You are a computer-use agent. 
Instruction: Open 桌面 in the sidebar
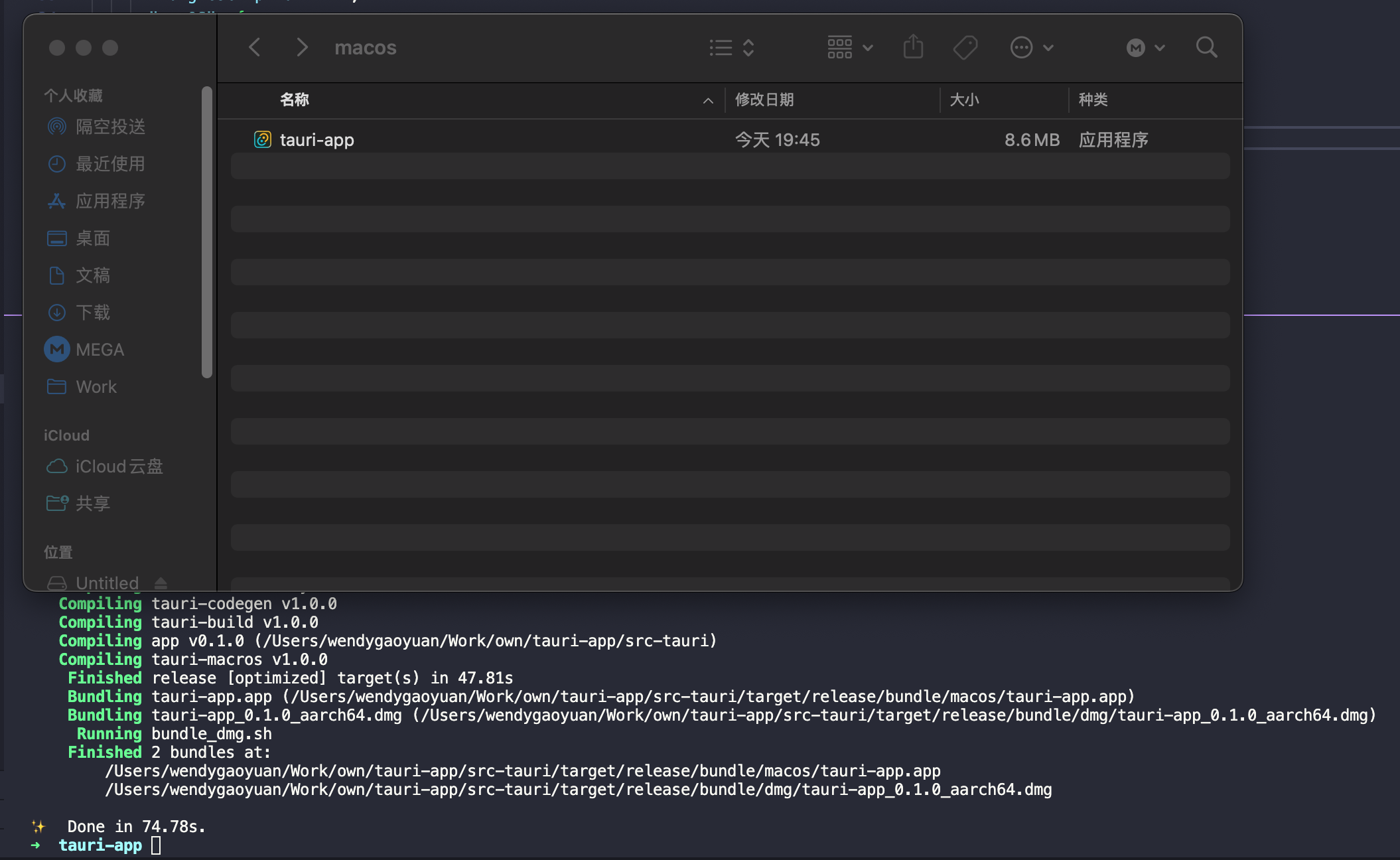point(93,238)
